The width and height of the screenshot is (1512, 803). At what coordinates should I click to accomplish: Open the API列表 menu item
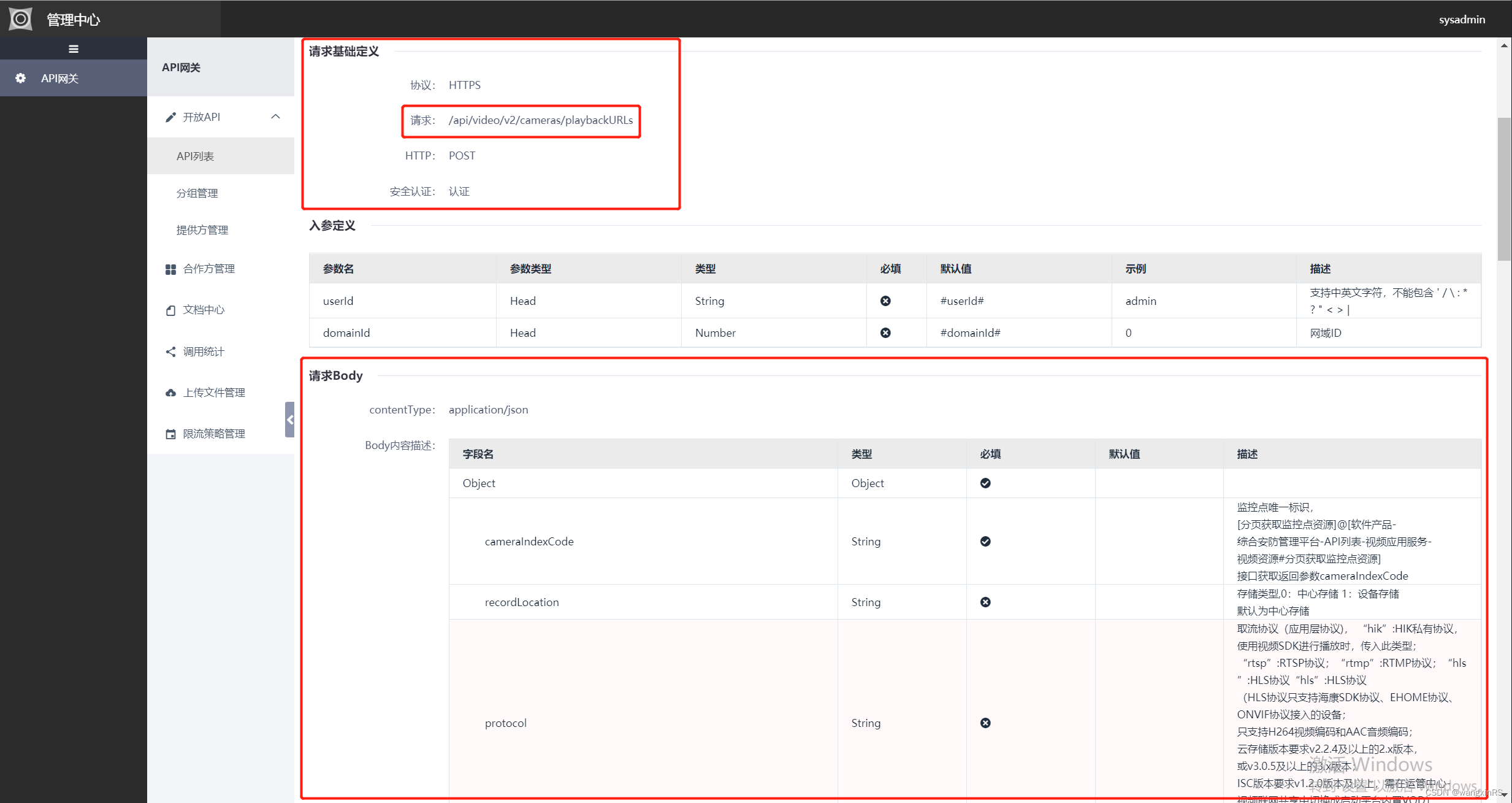(x=195, y=156)
